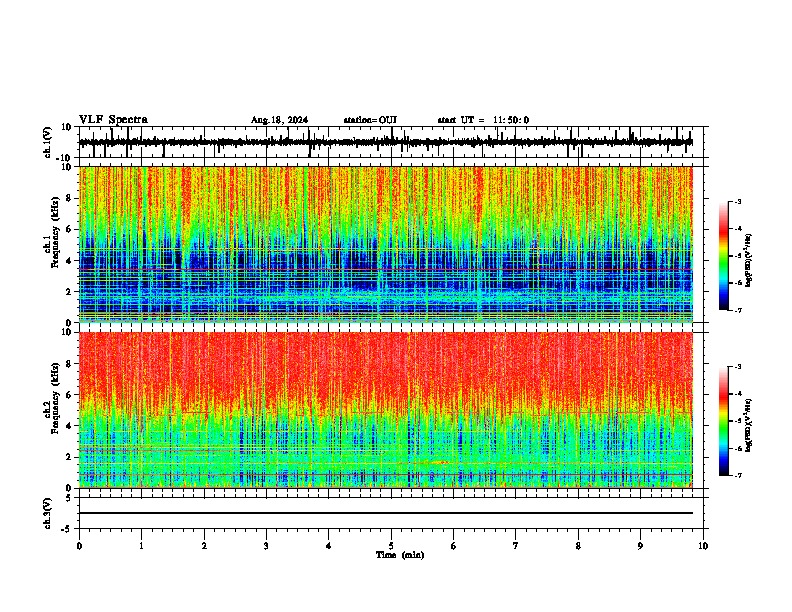Image resolution: width=792 pixels, height=612 pixels.
Task: Click the "VLF Spectra" plot title
Action: [x=113, y=119]
